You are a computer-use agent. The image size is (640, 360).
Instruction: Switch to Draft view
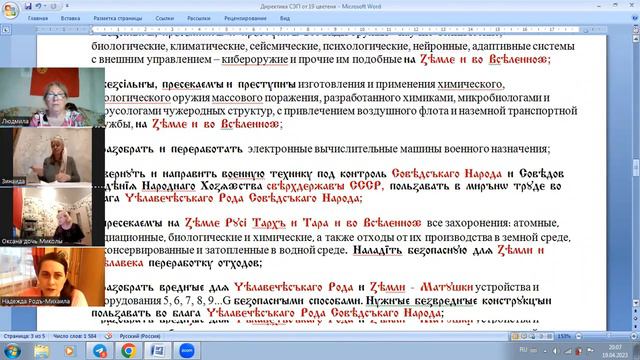tap(550, 336)
